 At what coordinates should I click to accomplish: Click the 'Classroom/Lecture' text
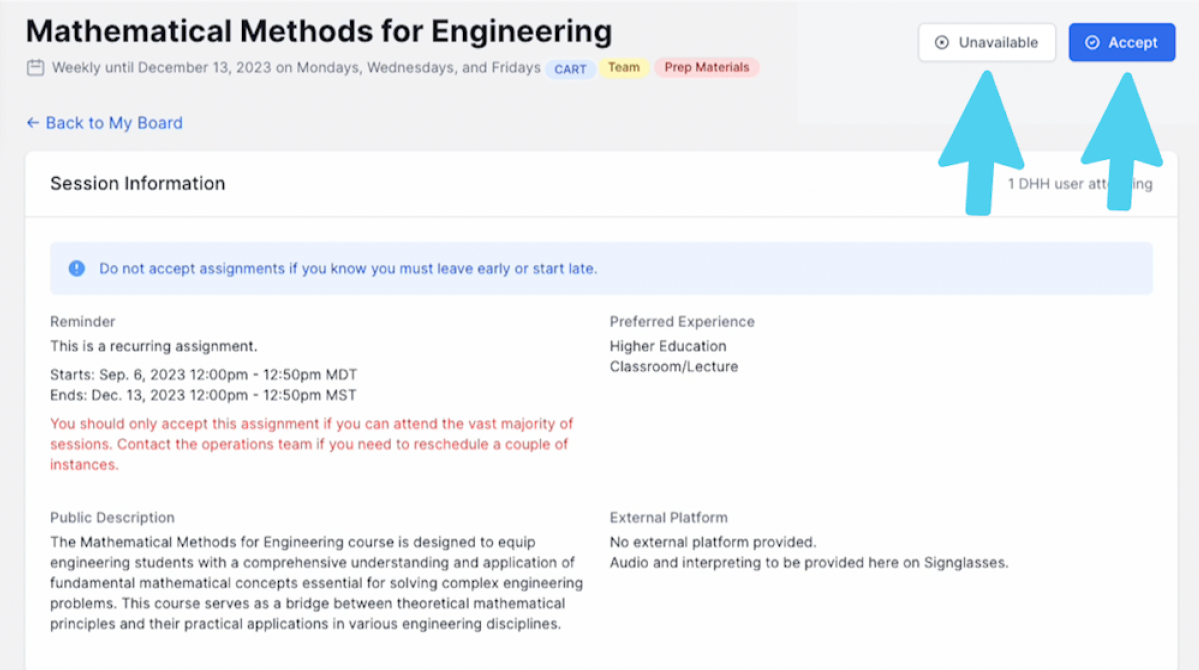[x=674, y=367]
